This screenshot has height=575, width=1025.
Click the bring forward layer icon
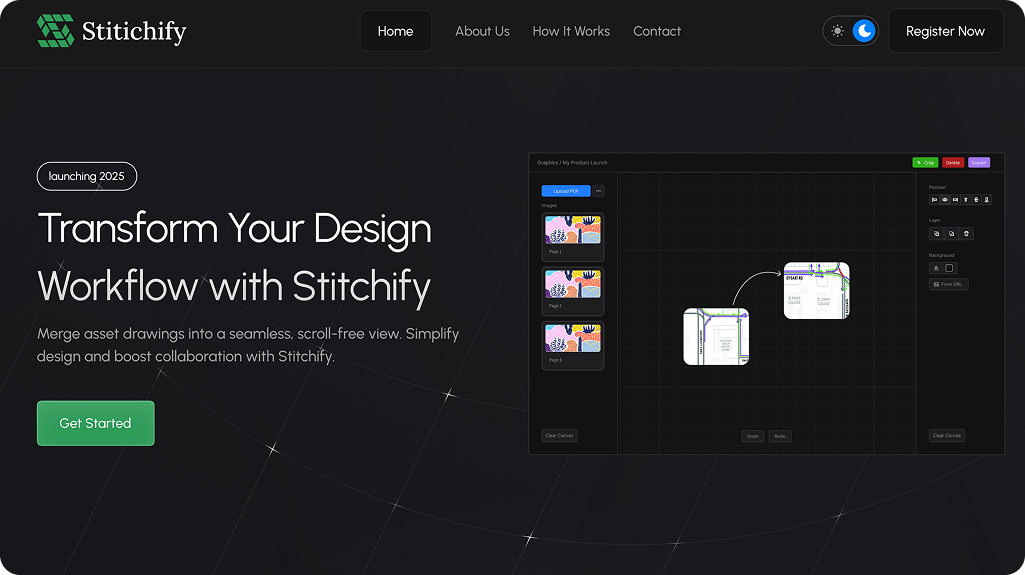936,233
